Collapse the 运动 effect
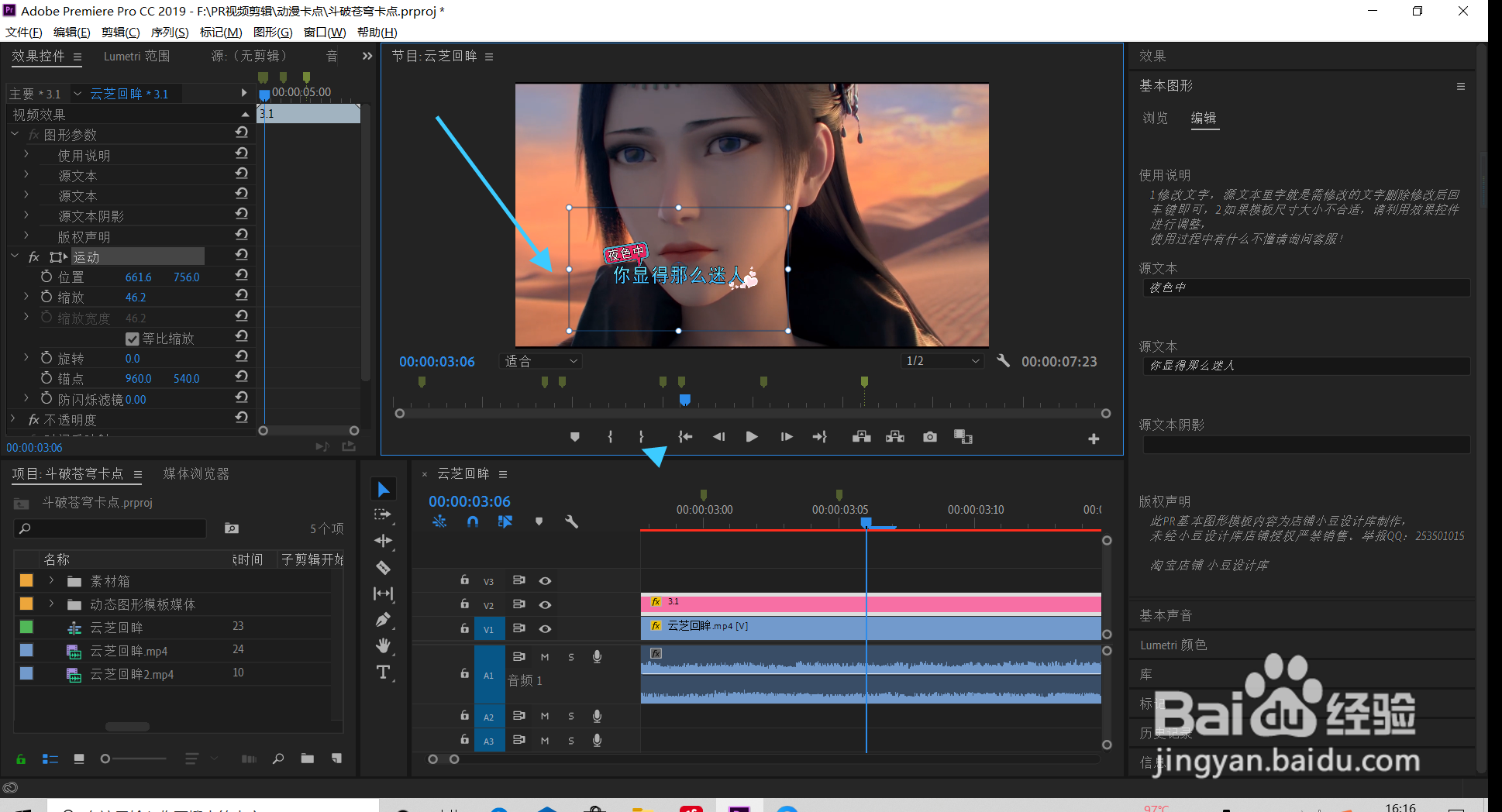 pyautogui.click(x=14, y=256)
